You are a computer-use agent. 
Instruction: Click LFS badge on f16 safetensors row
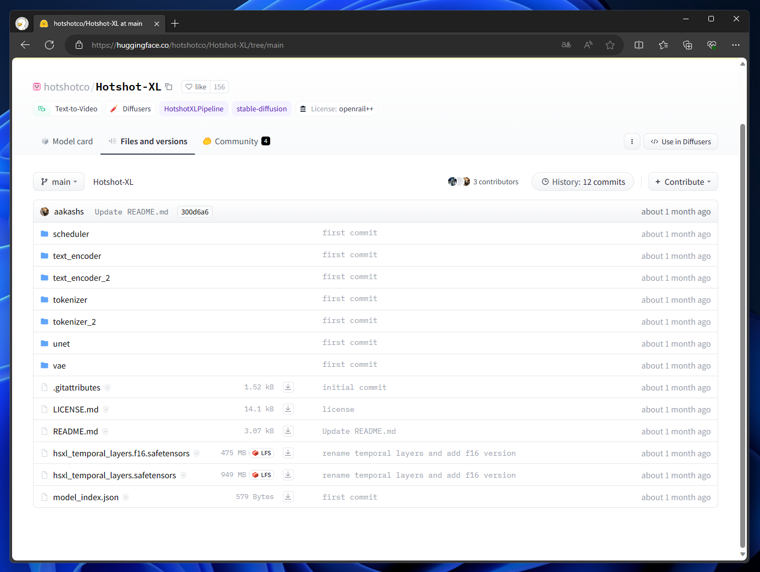262,453
